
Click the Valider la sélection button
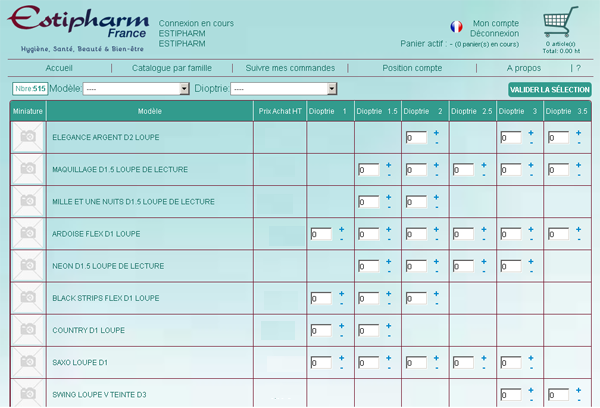[x=550, y=90]
